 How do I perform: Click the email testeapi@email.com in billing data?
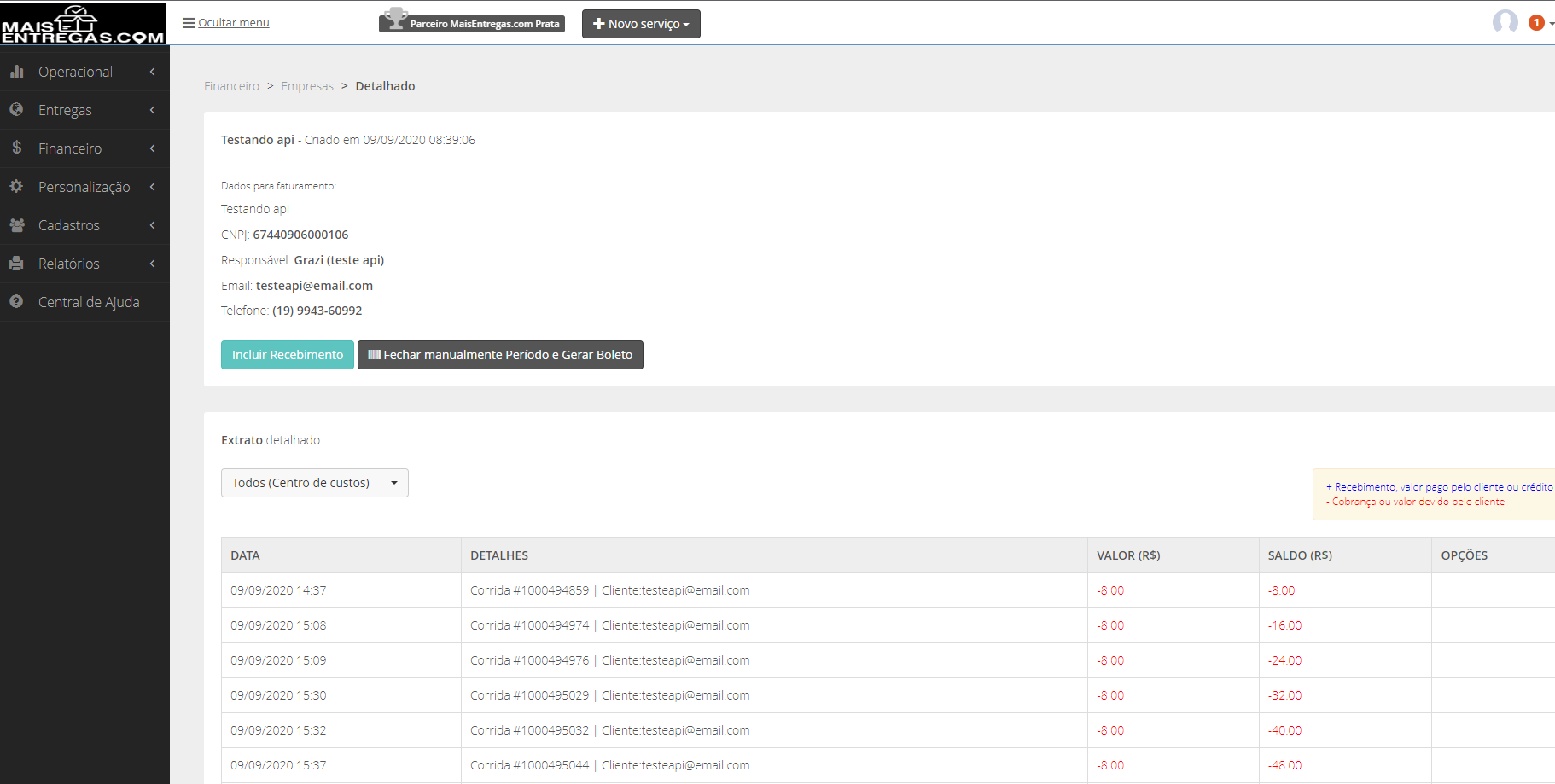point(314,286)
